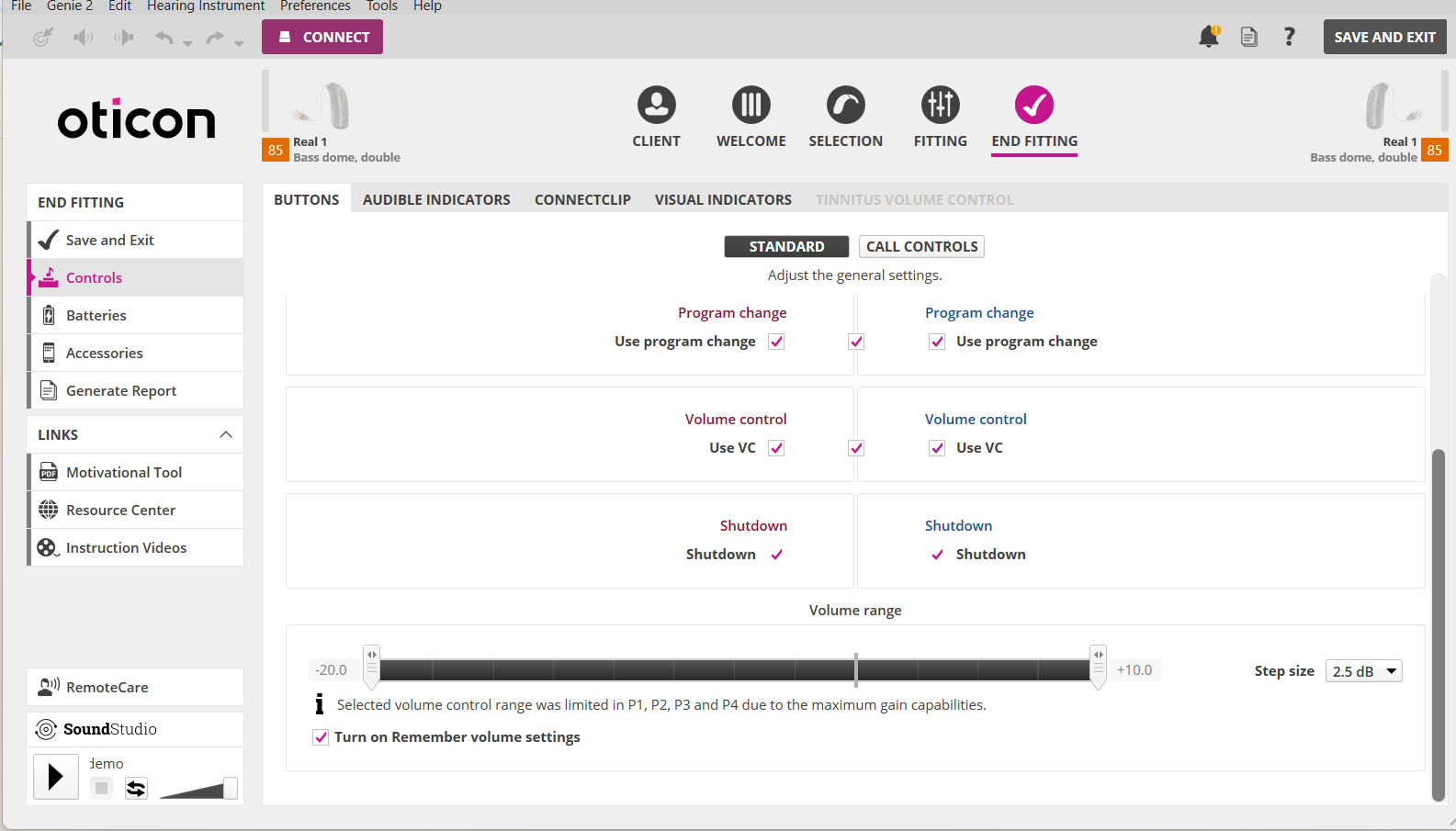This screenshot has height=831, width=1456.
Task: Click the Instruction Videos film reel icon
Action: [48, 547]
